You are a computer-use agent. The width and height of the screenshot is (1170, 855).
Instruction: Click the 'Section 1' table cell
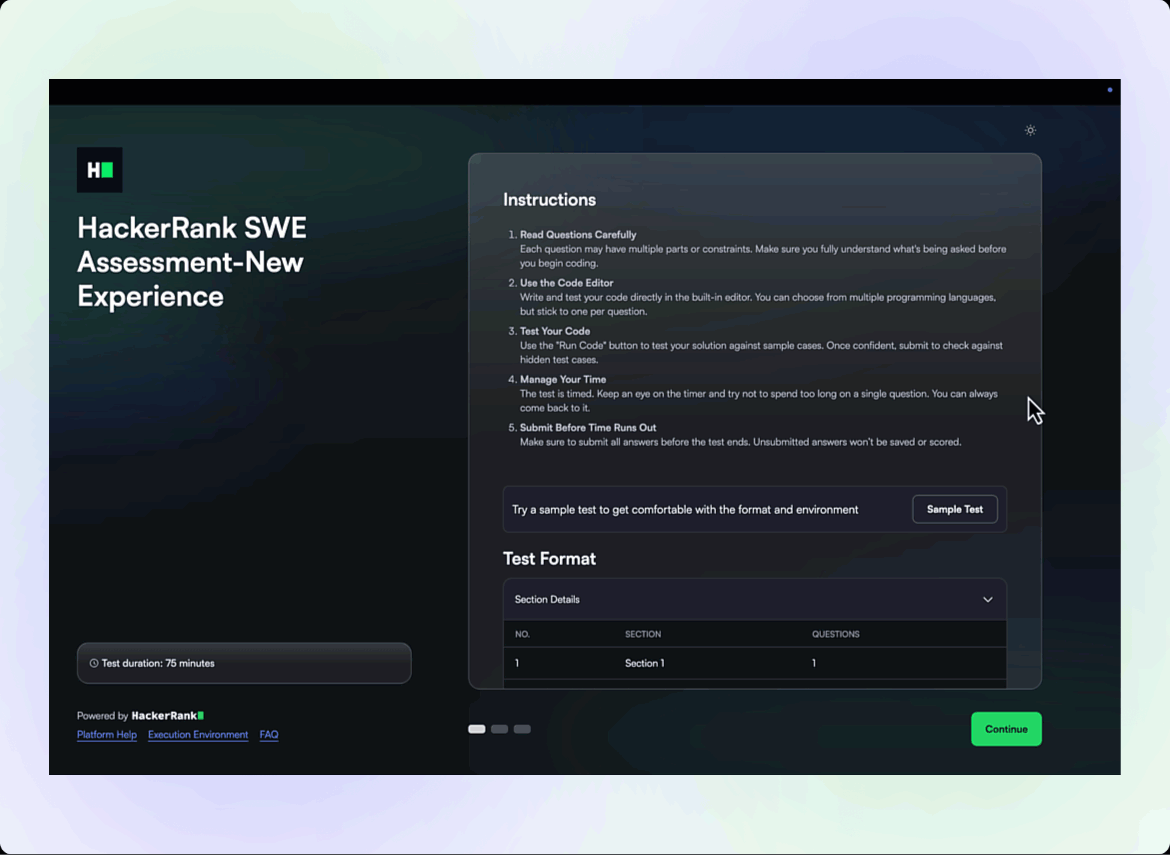(645, 663)
